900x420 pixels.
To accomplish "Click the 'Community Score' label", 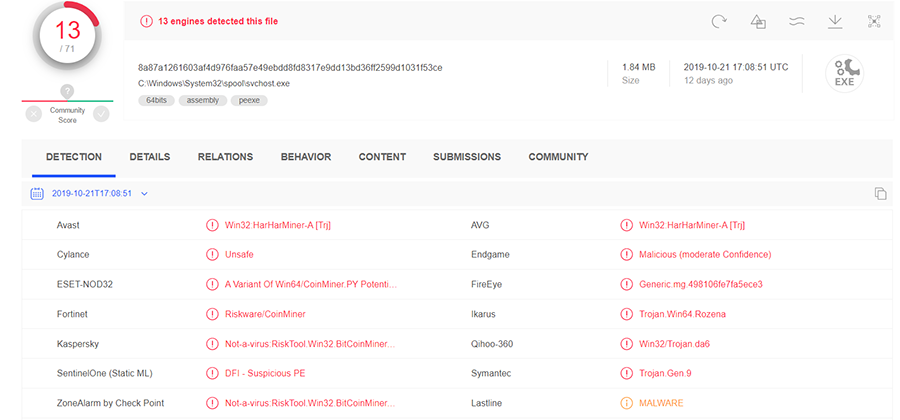I will [67, 115].
